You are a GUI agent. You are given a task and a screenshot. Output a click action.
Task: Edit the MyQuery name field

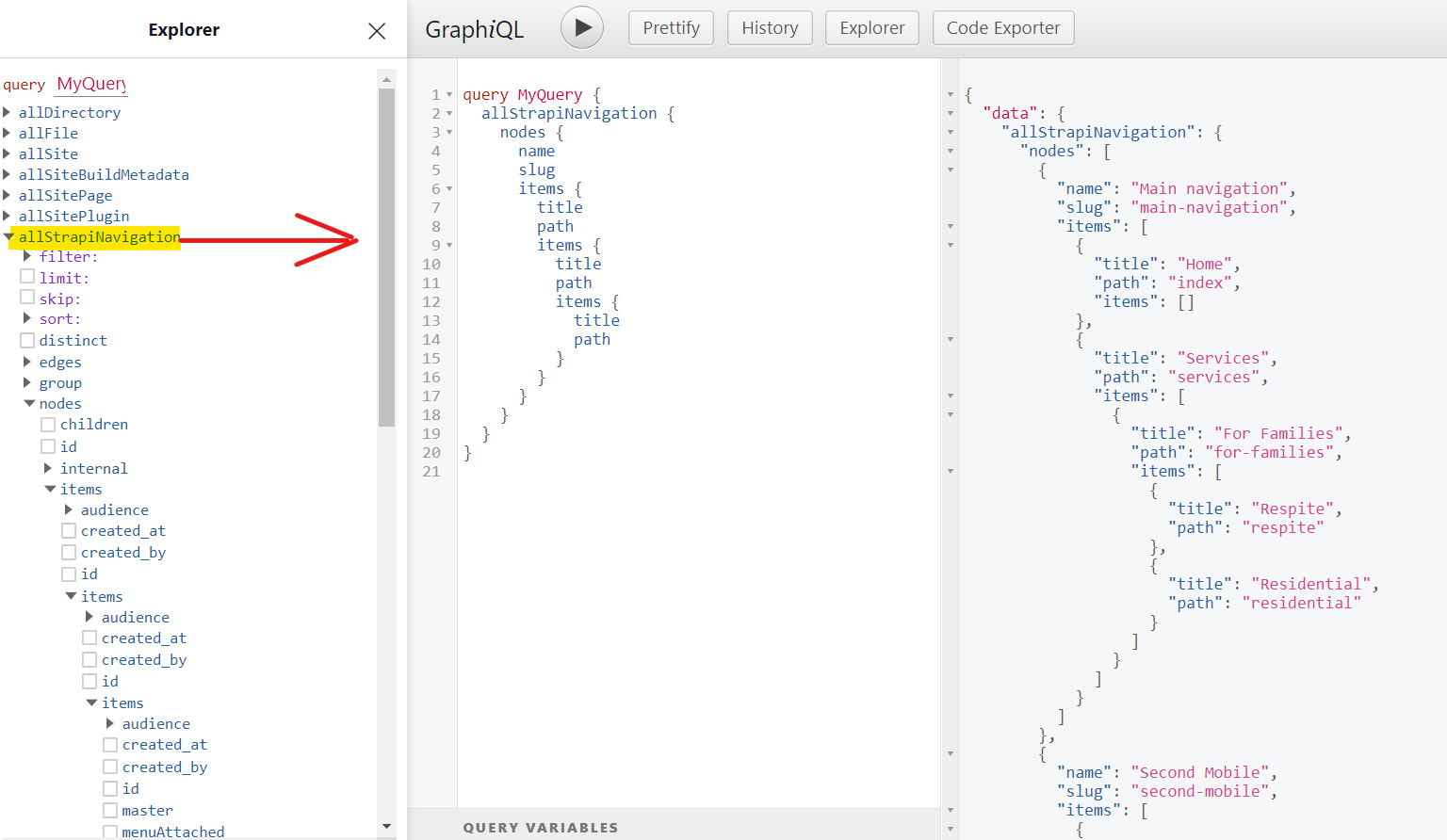[91, 84]
